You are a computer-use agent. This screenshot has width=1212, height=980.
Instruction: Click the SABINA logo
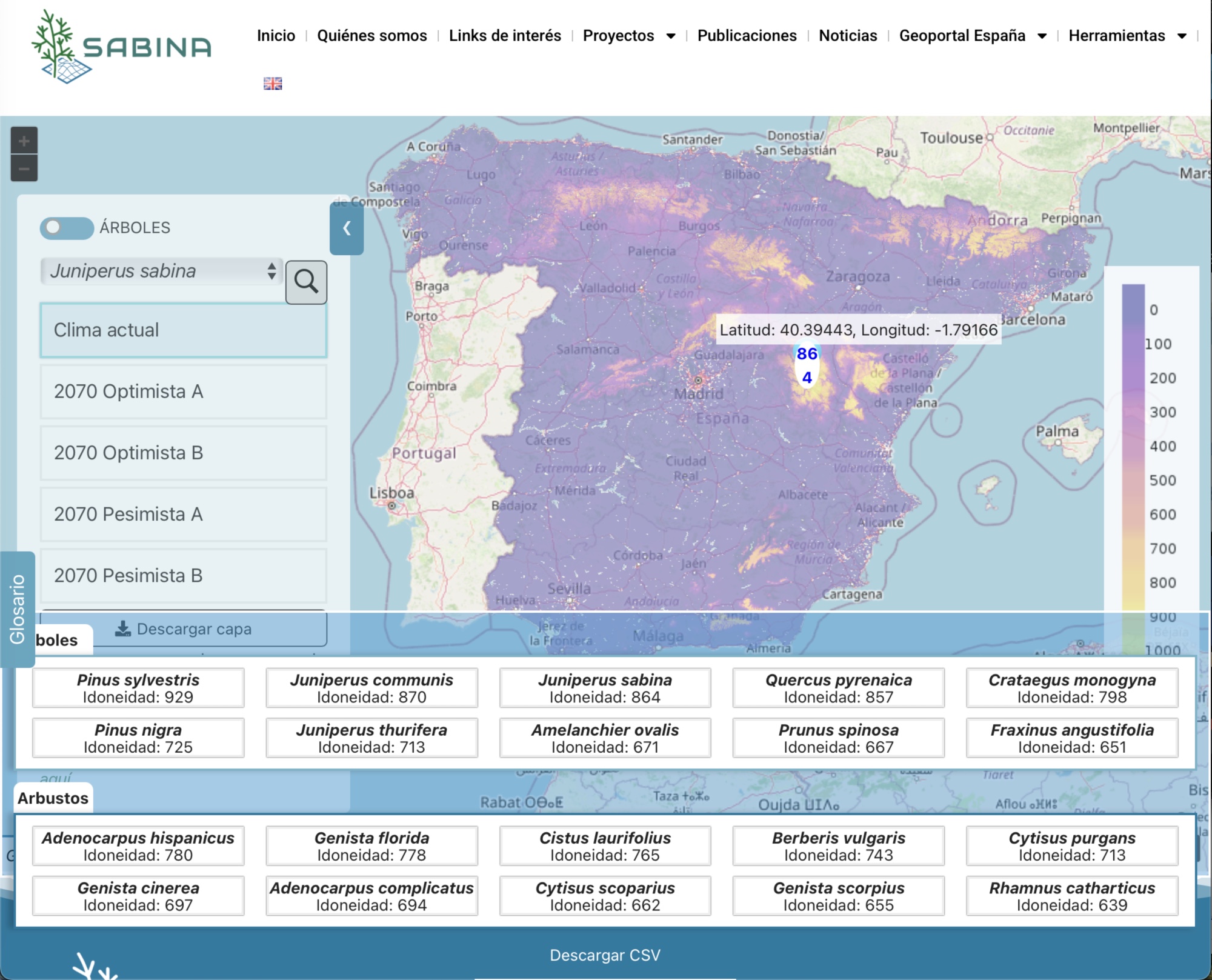(121, 47)
